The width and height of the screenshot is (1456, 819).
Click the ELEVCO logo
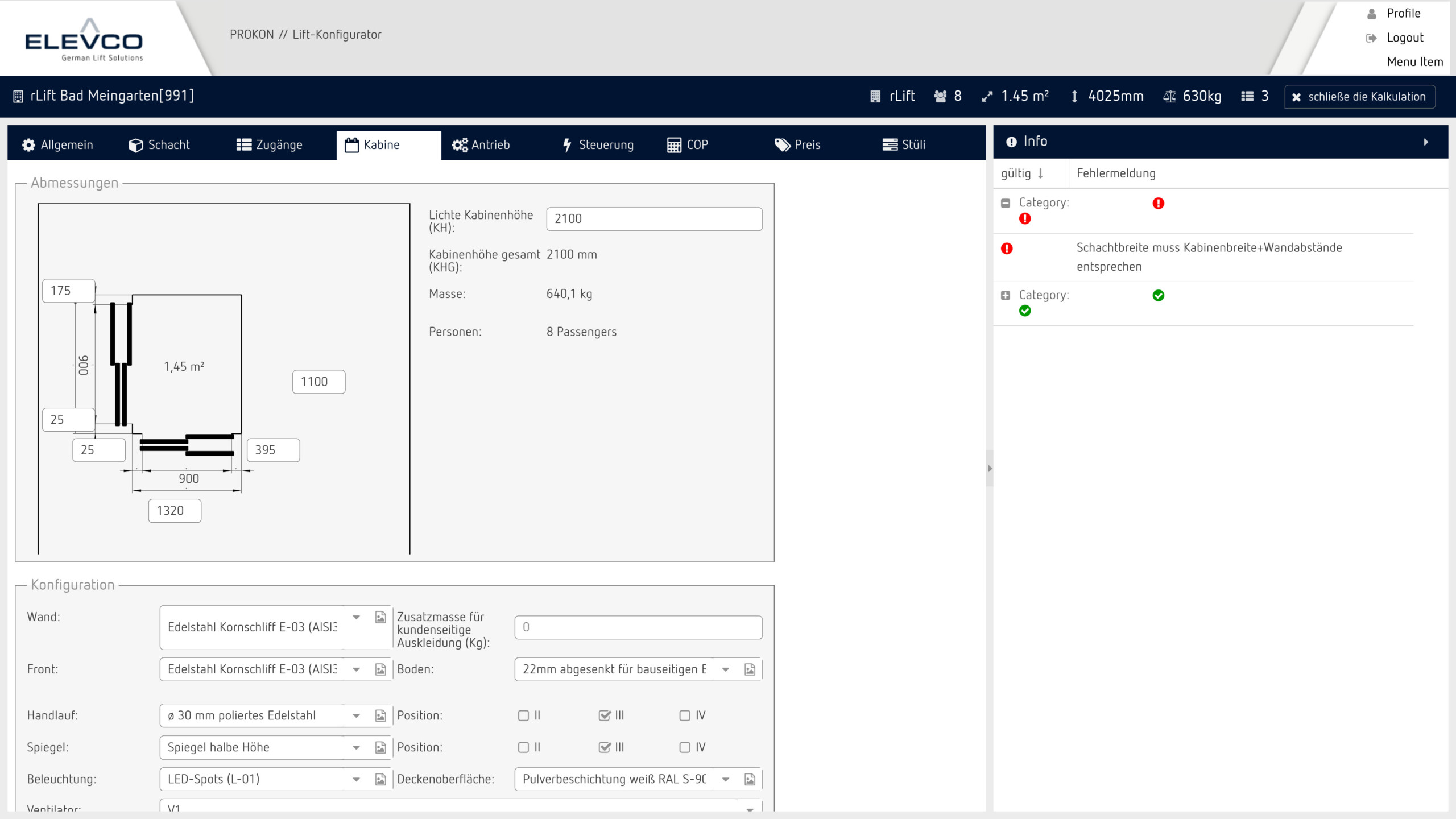tap(84, 40)
